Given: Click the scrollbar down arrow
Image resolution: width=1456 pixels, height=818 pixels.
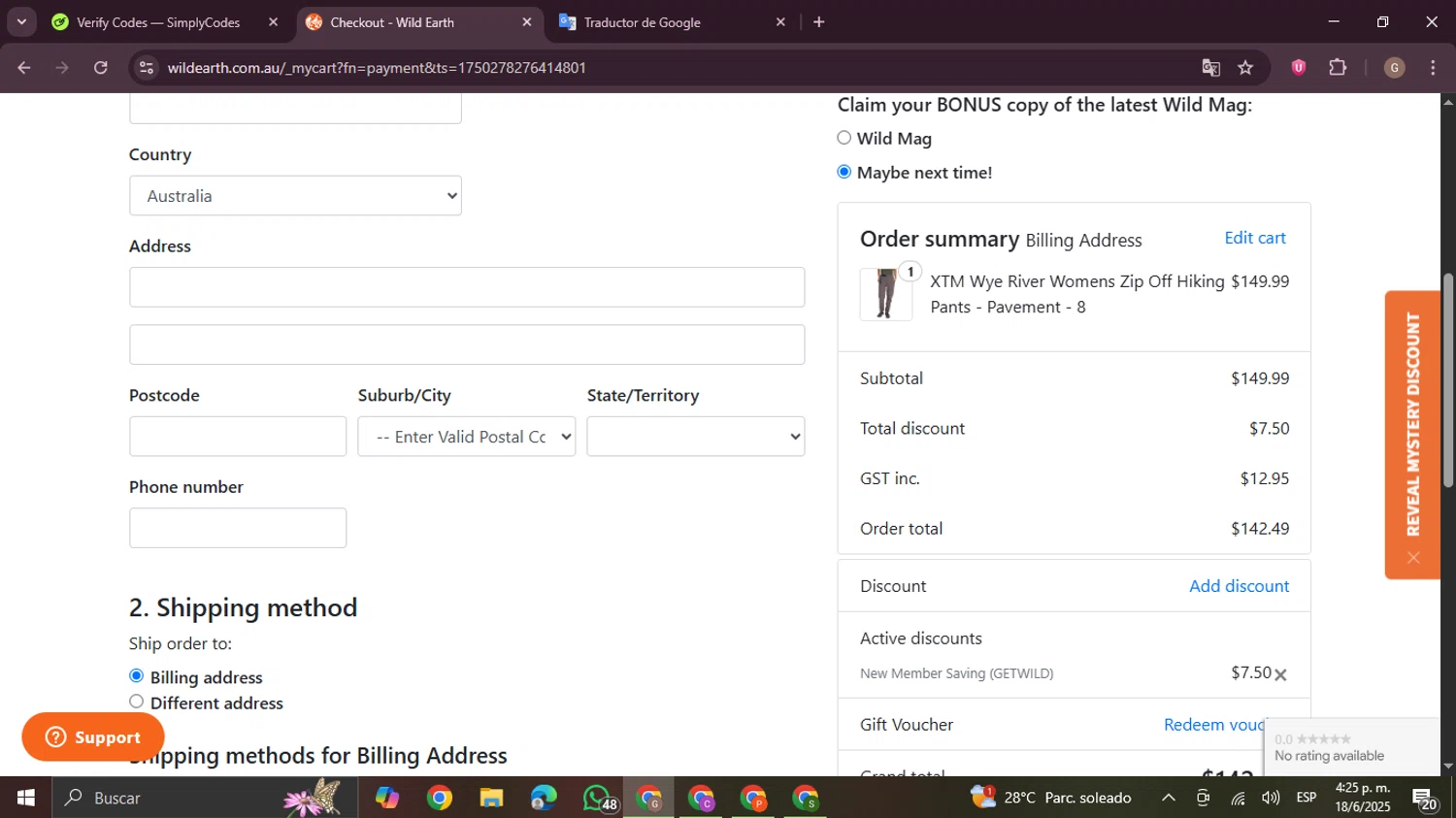Looking at the screenshot, I should coord(1448,767).
